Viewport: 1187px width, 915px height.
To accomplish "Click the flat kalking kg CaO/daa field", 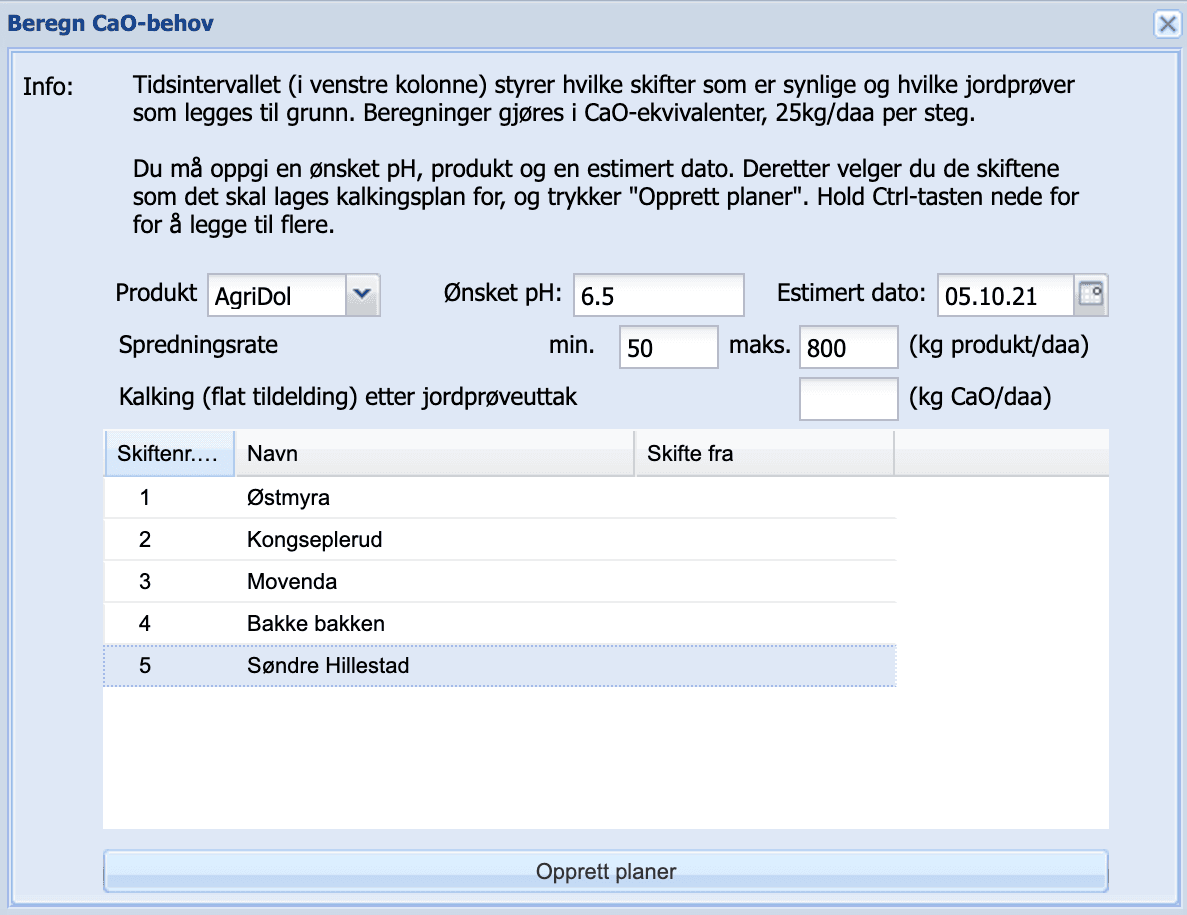I will click(849, 399).
